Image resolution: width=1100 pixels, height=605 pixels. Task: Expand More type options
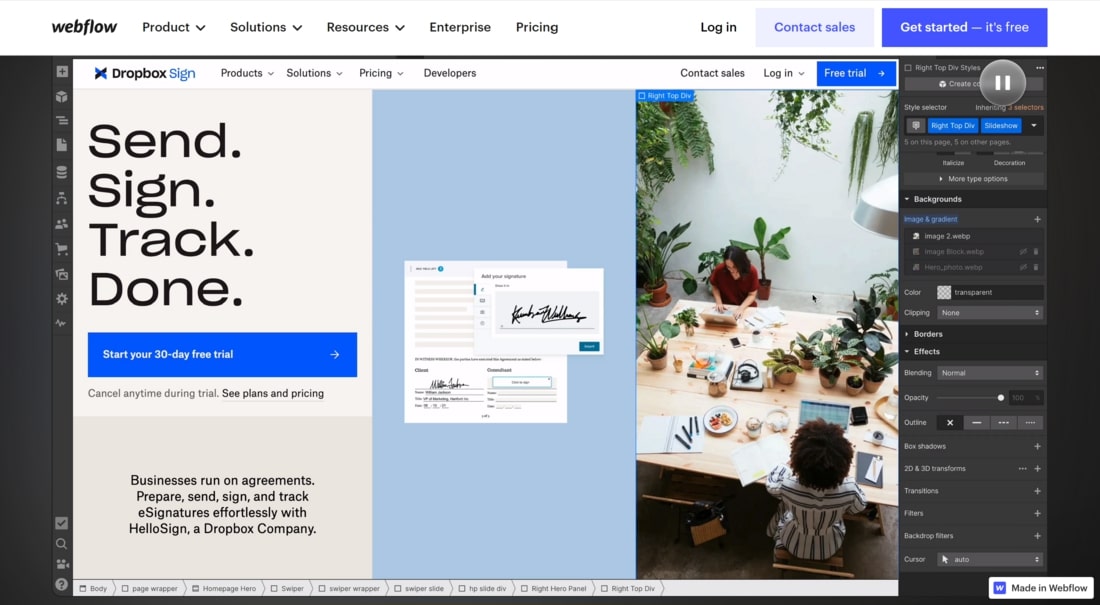(973, 179)
